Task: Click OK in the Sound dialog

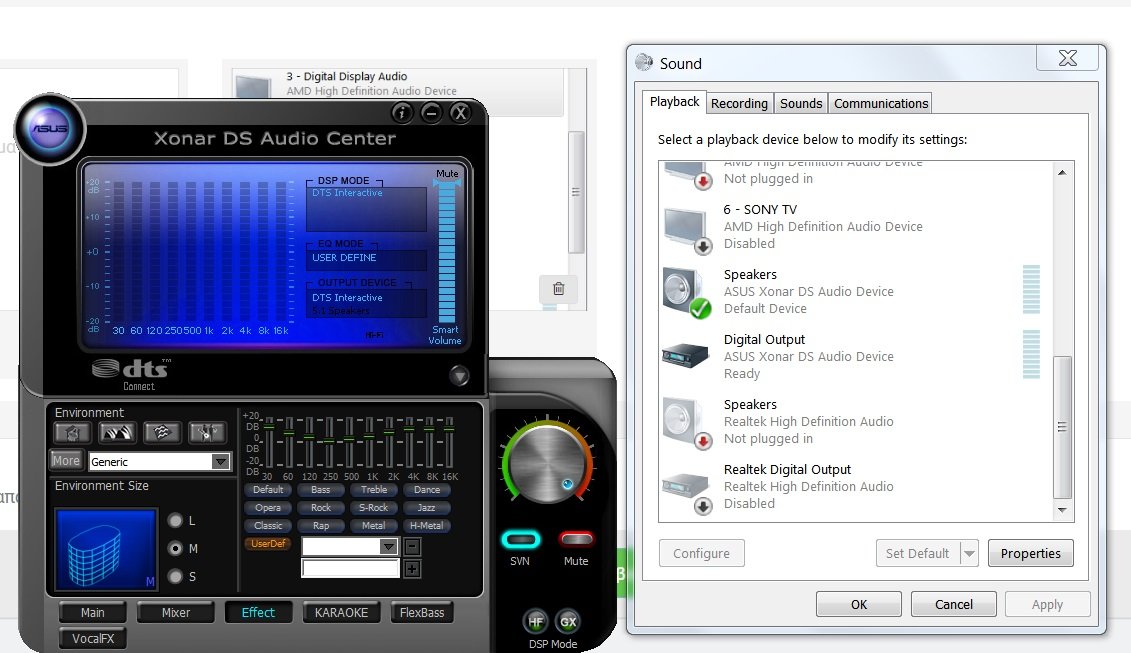Action: click(859, 605)
